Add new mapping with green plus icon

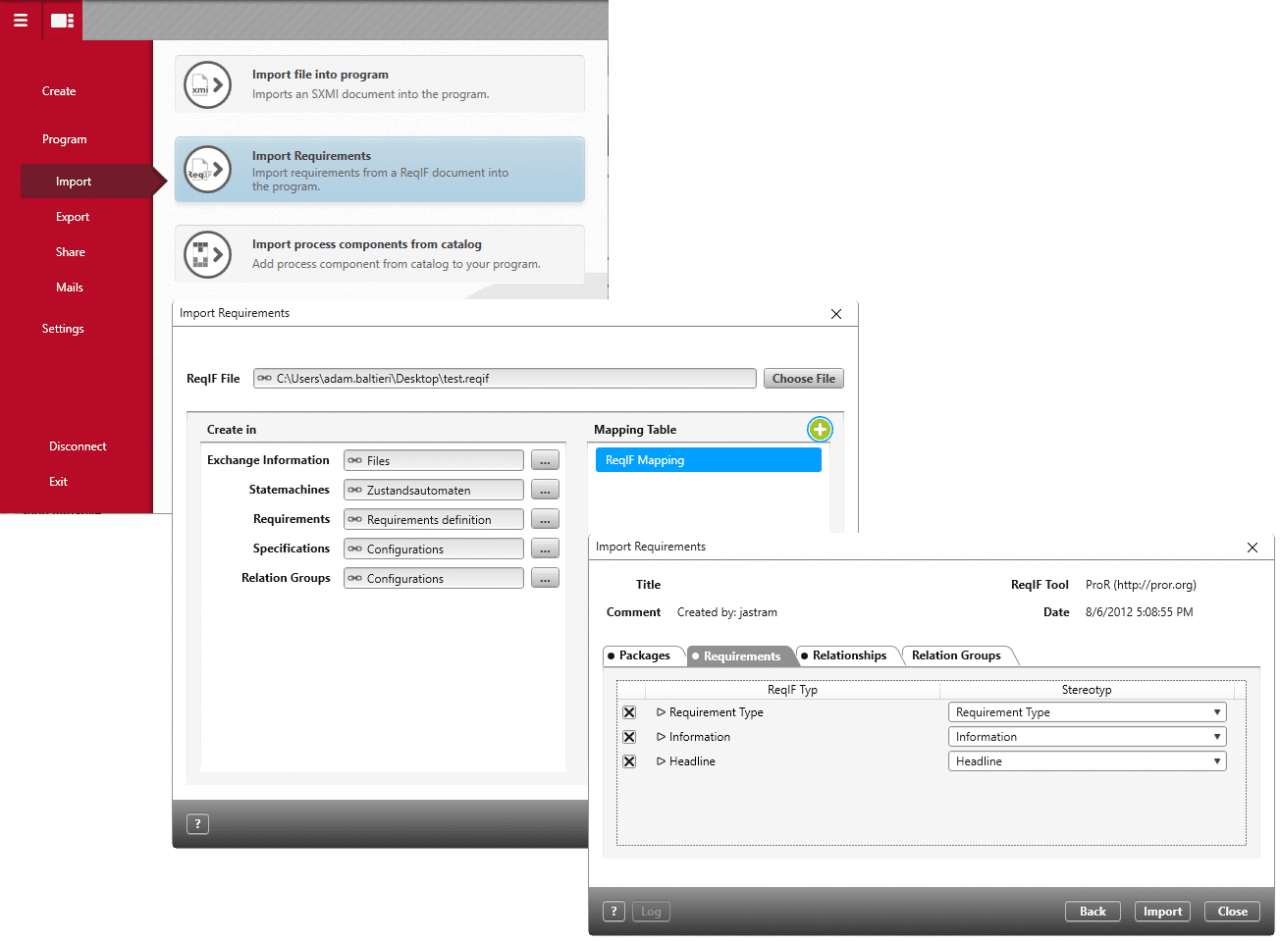820,430
